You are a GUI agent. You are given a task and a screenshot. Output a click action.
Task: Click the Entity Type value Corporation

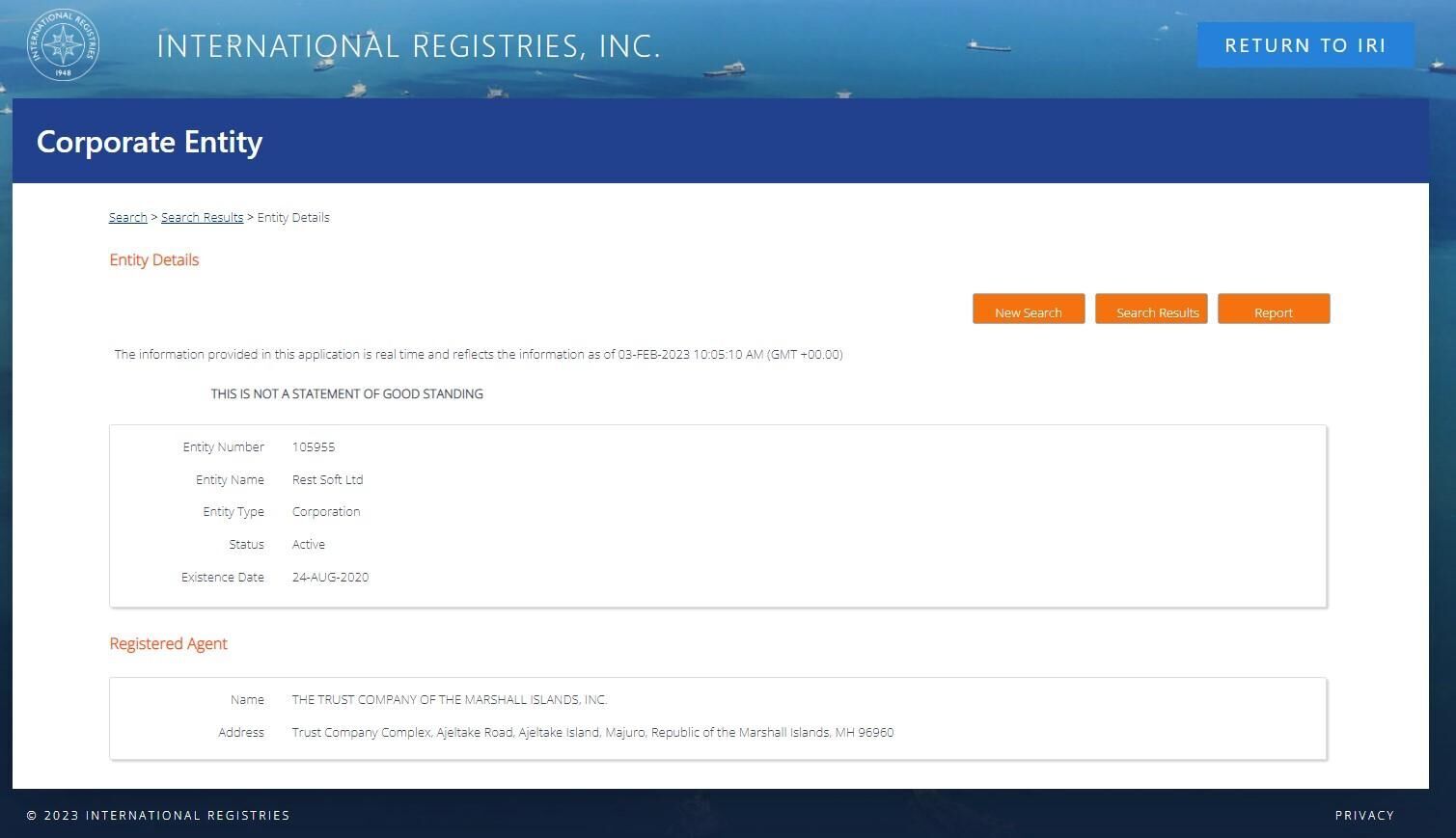[326, 512]
